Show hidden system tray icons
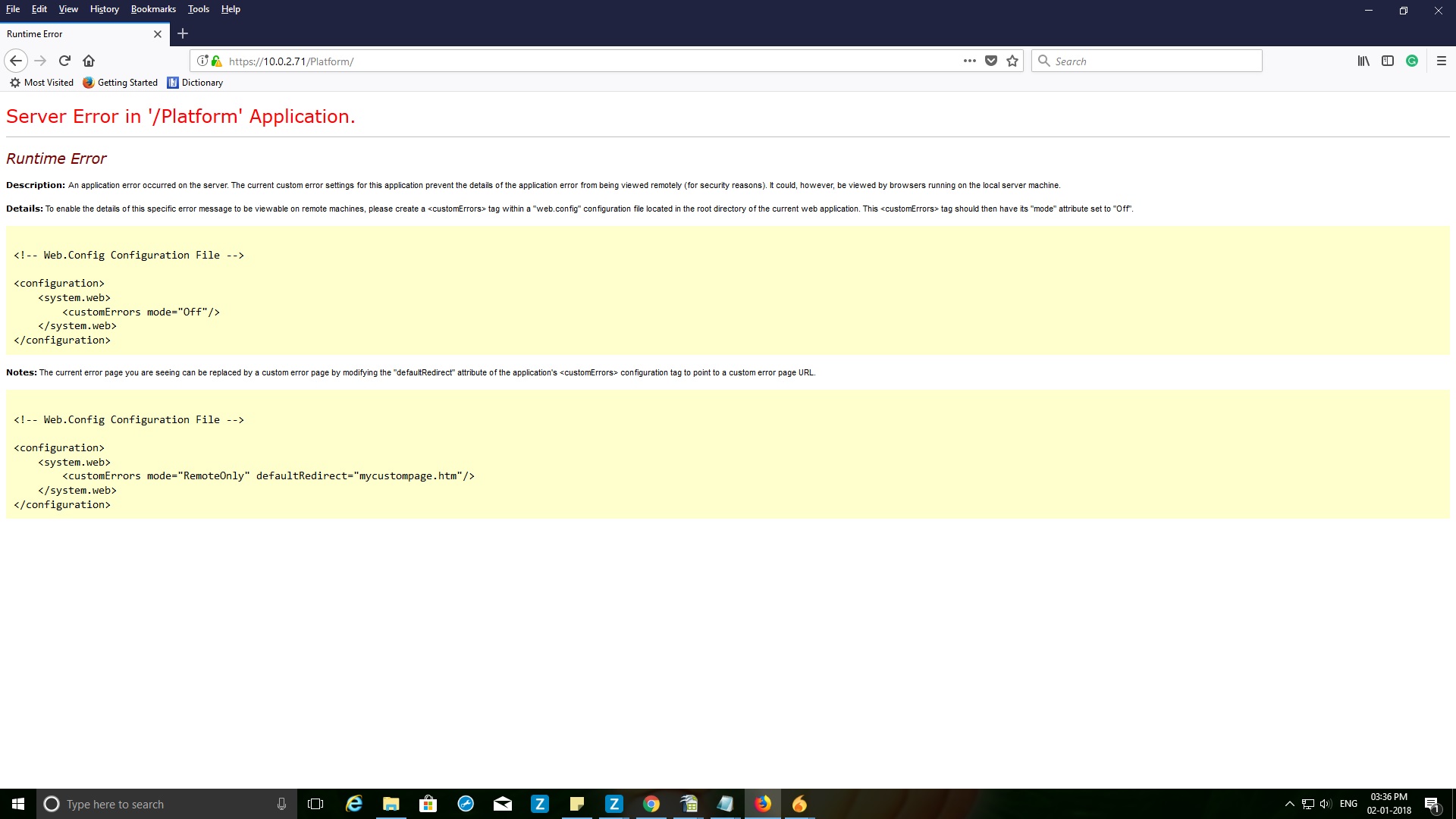 (1289, 804)
